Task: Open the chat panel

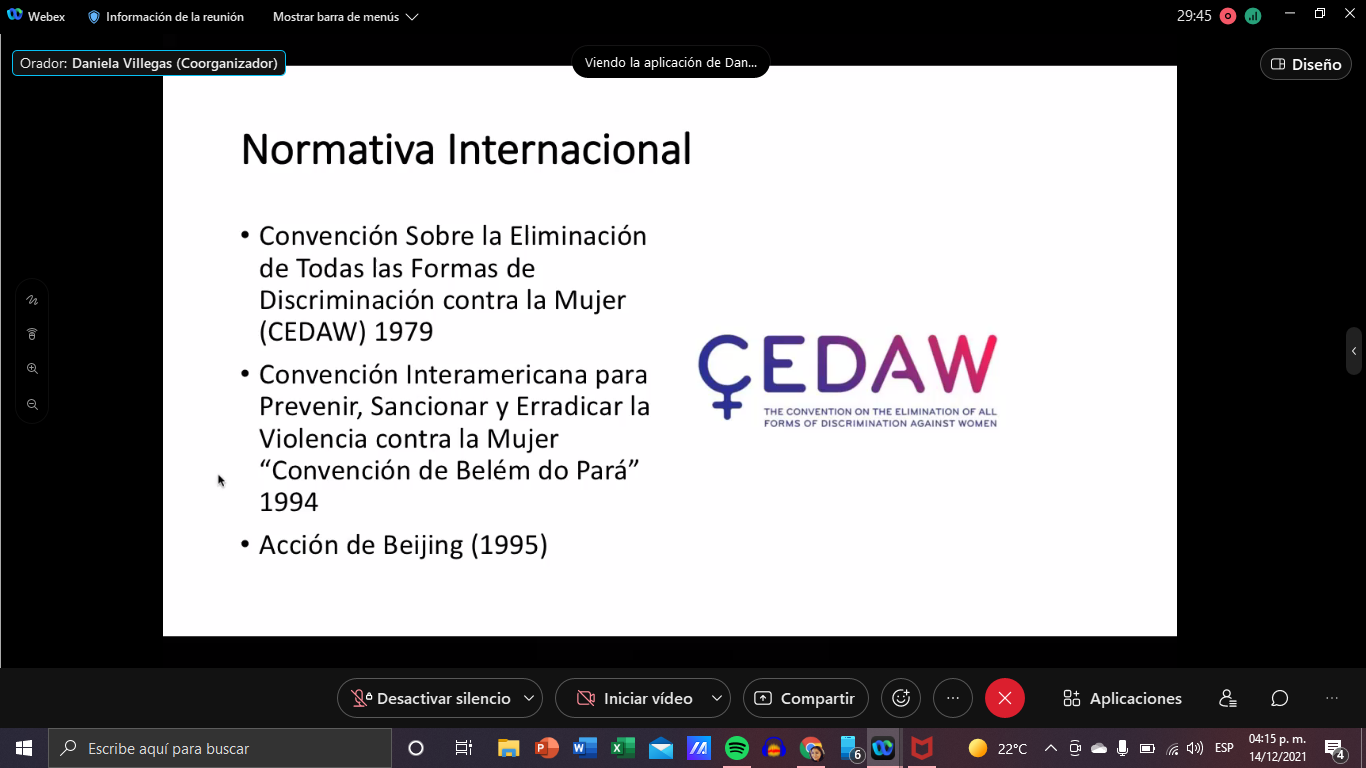Action: [1280, 699]
